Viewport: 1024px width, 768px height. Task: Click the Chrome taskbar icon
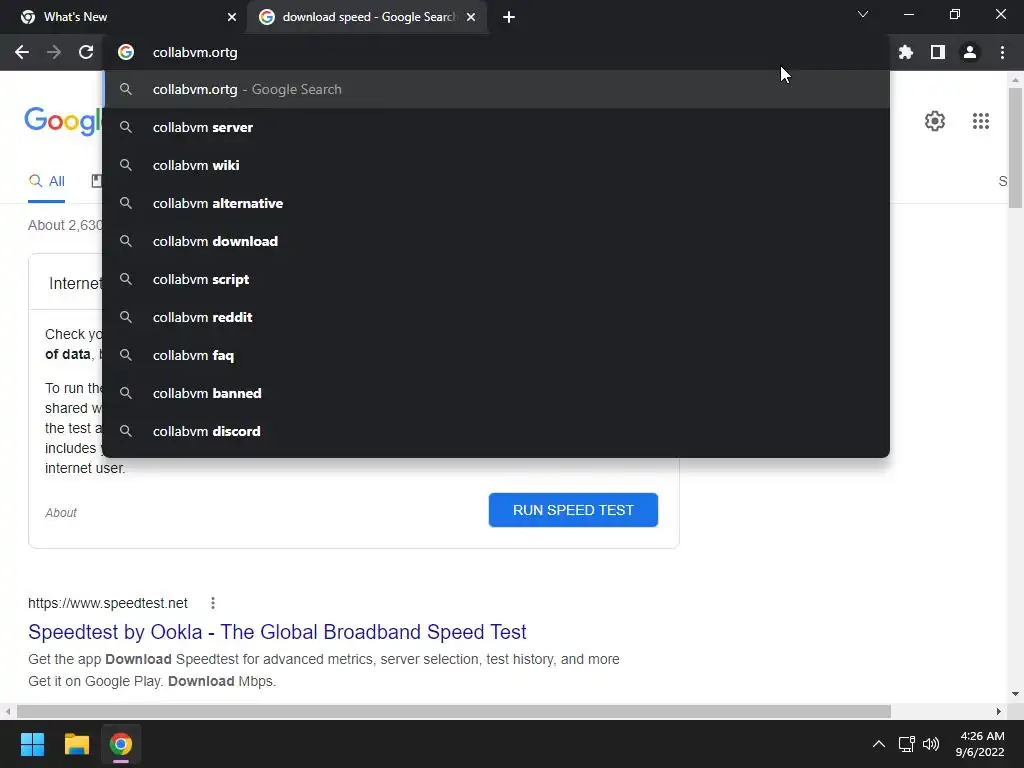tap(121, 744)
